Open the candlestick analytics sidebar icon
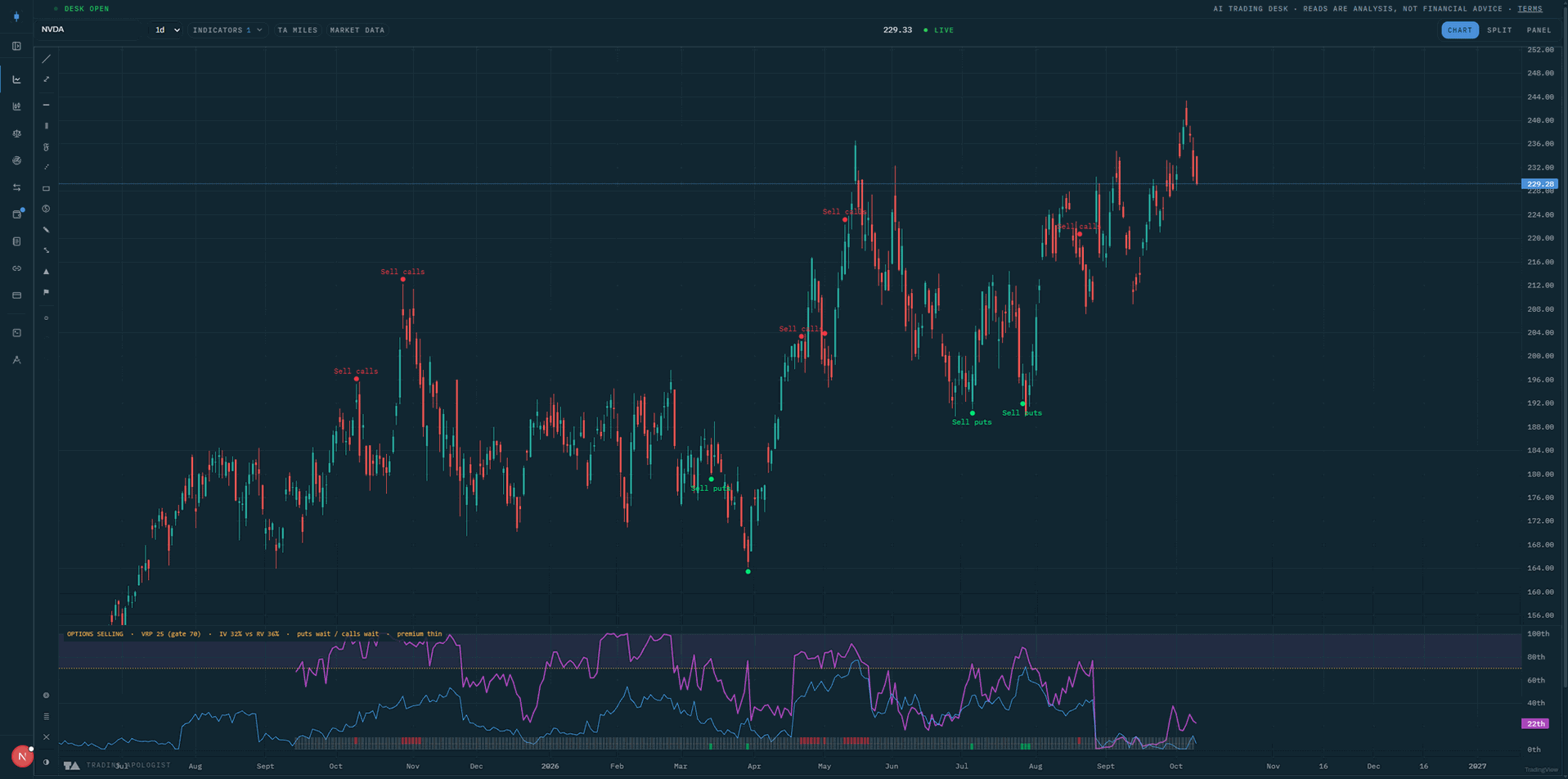 (16, 106)
